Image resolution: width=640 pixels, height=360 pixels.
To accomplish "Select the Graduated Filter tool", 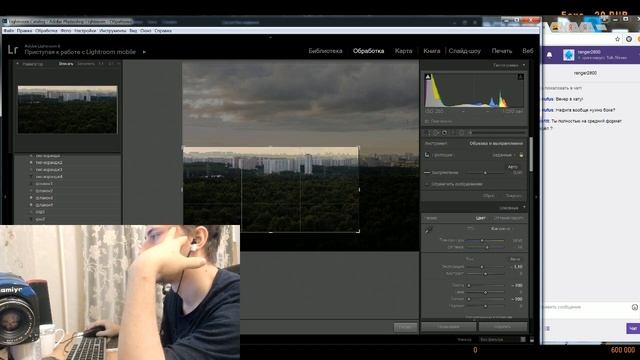I will (x=453, y=133).
